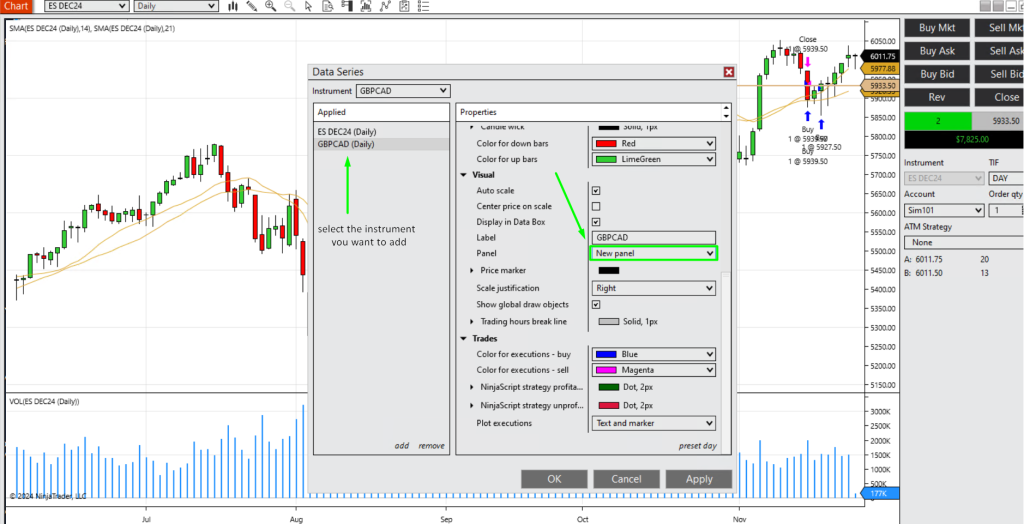Viewport: 1024px width, 524px height.
Task: Click the Chart tab label
Action: pos(15,6)
